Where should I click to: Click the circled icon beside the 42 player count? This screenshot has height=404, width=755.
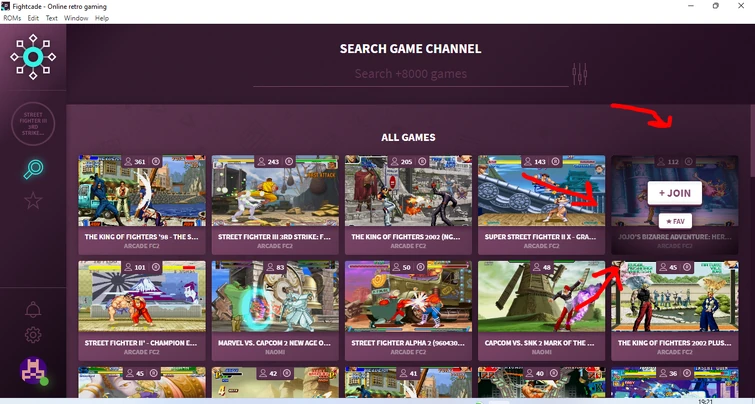(286, 373)
